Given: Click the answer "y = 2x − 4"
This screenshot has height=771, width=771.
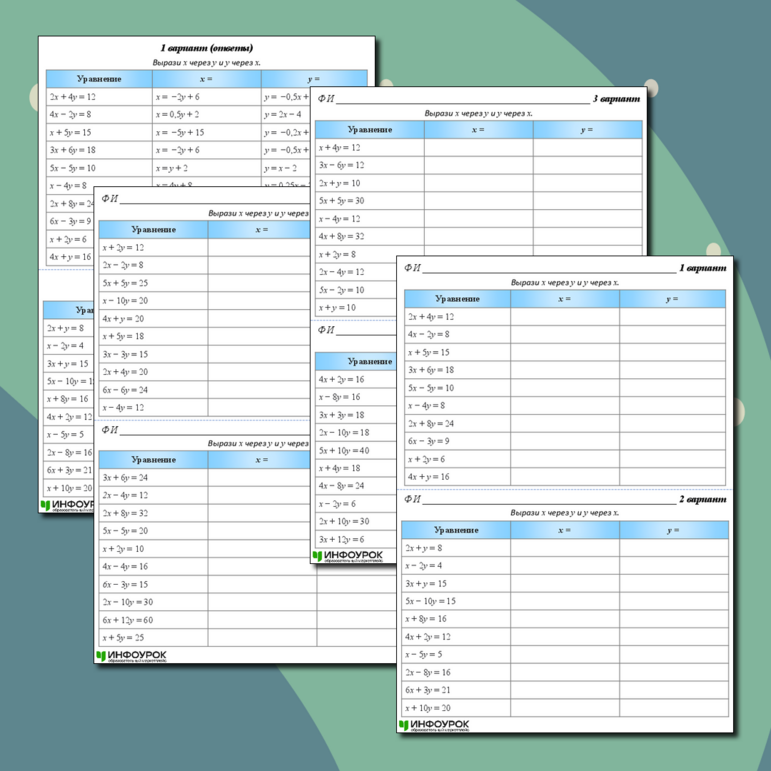Looking at the screenshot, I should [282, 115].
